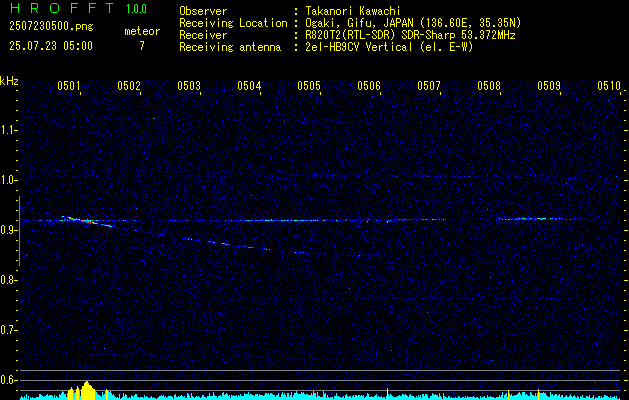This screenshot has height=400, width=629.
Task: Click the bright red meteor echo near 0501
Action: tap(87, 221)
